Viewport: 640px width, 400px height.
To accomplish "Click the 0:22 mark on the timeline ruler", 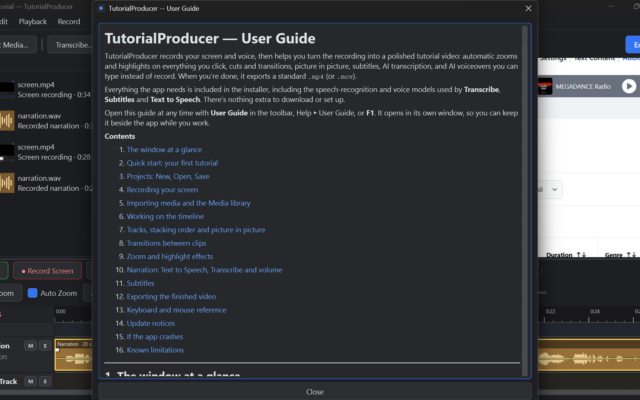I will point(550,311).
